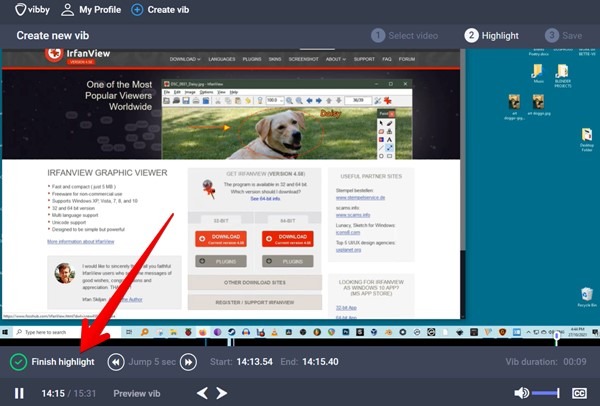Click the Firefox icon on the taskbar
The height and width of the screenshot is (406, 600).
tap(202, 332)
